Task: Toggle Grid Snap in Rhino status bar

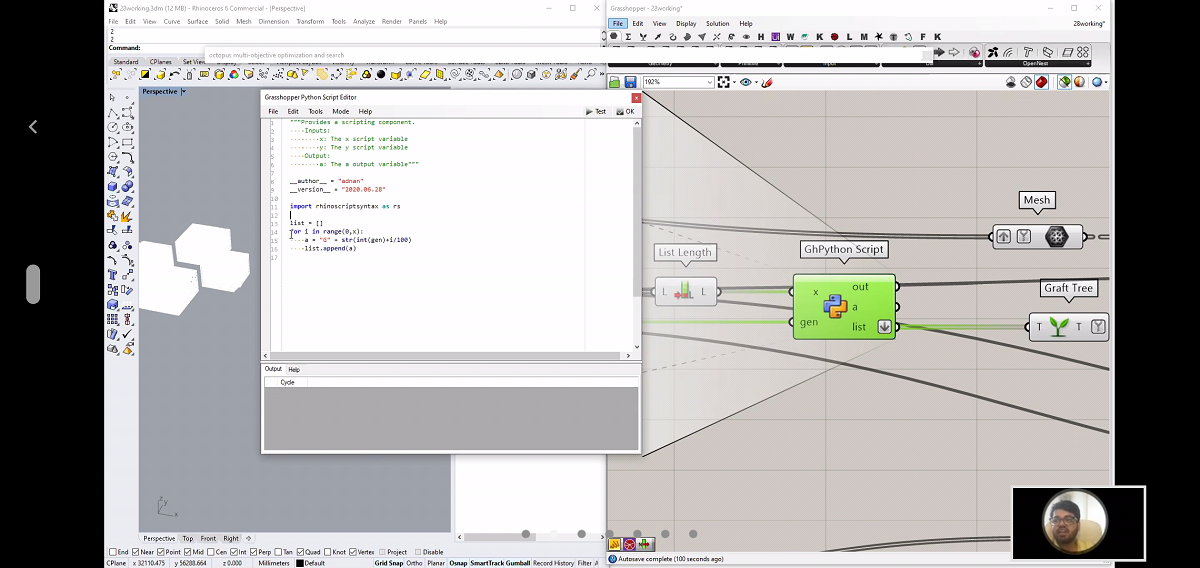Action: (x=389, y=563)
